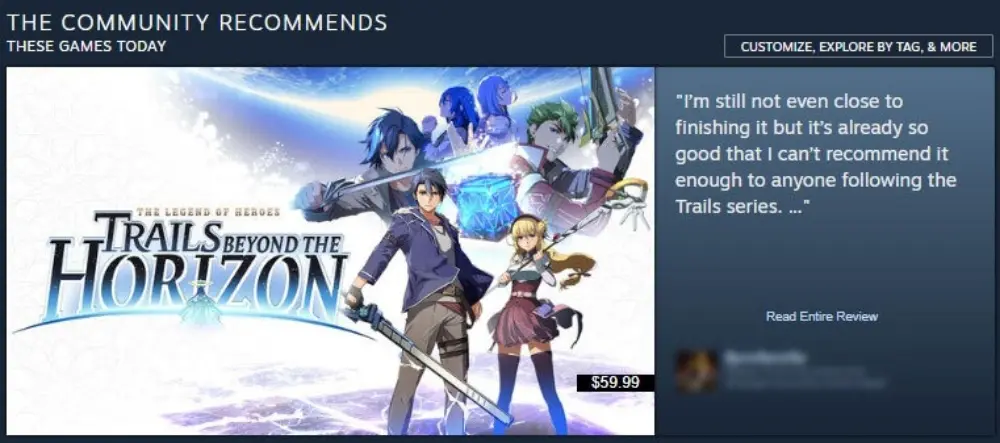Click the These Games Today subtitle

[86, 46]
